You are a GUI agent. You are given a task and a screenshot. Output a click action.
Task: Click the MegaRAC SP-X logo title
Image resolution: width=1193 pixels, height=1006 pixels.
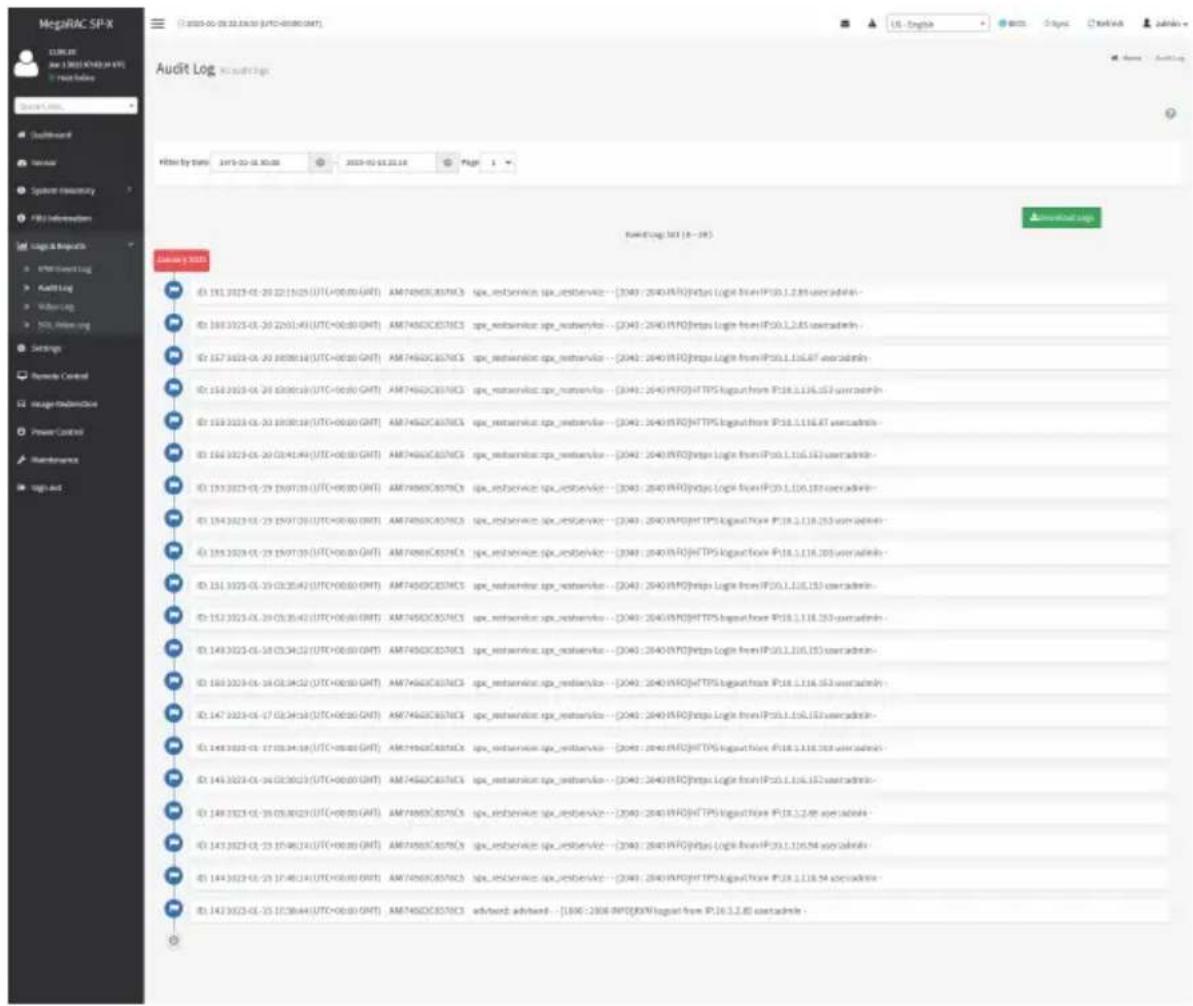pyautogui.click(x=75, y=24)
